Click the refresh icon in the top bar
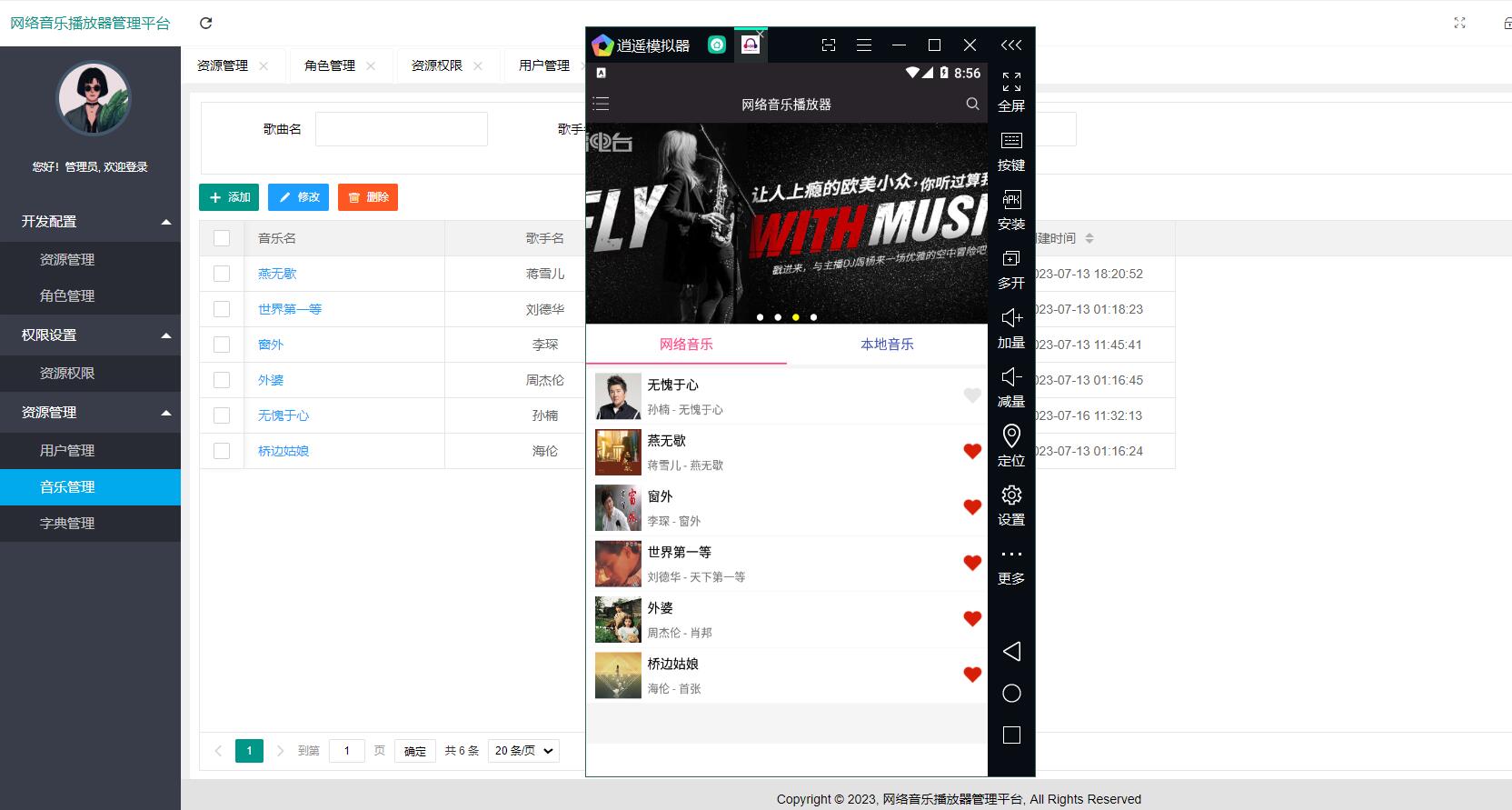The width and height of the screenshot is (1512, 810). click(x=205, y=24)
